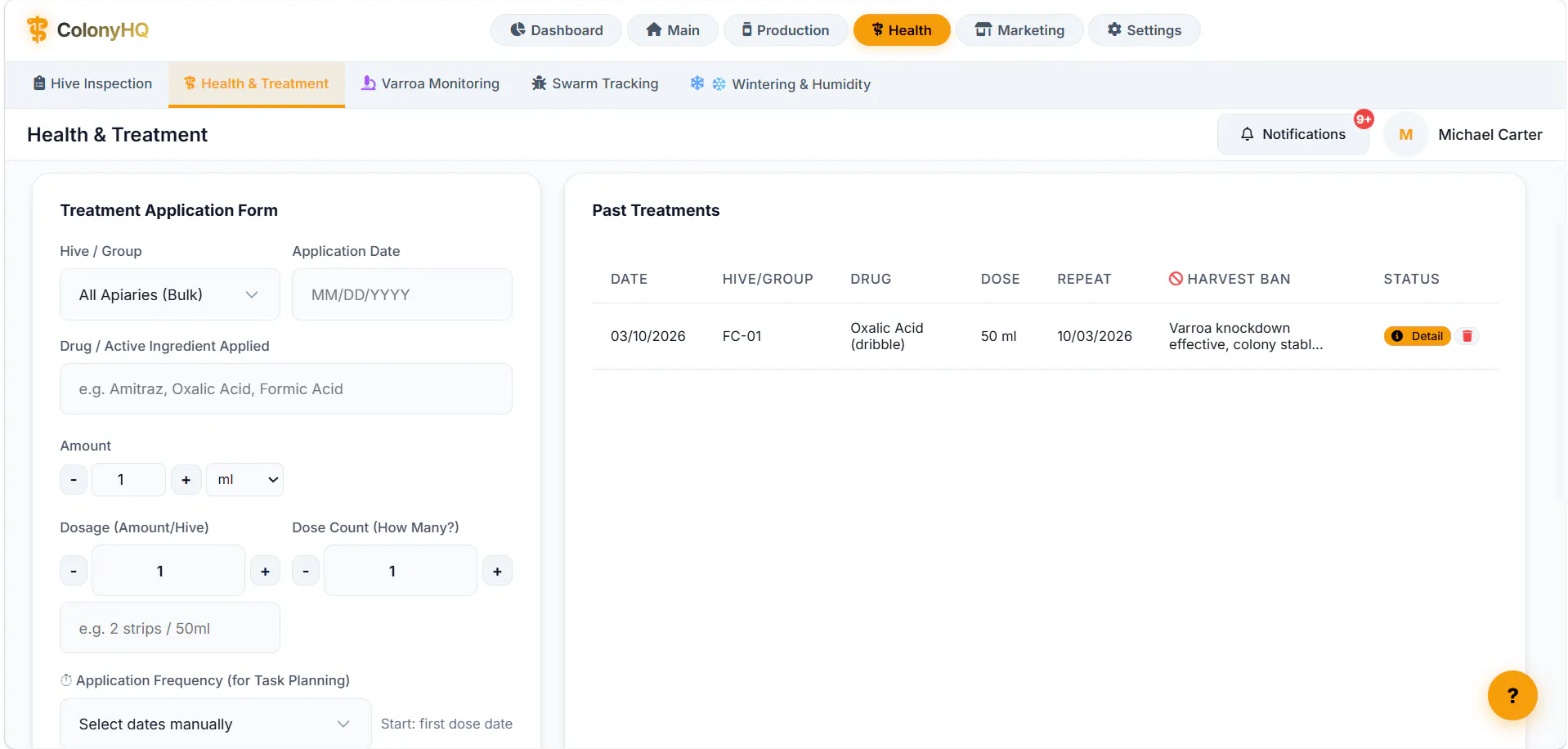Switch to the Varroa Monitoring tab
This screenshot has height=749, width=1568.
coord(430,83)
